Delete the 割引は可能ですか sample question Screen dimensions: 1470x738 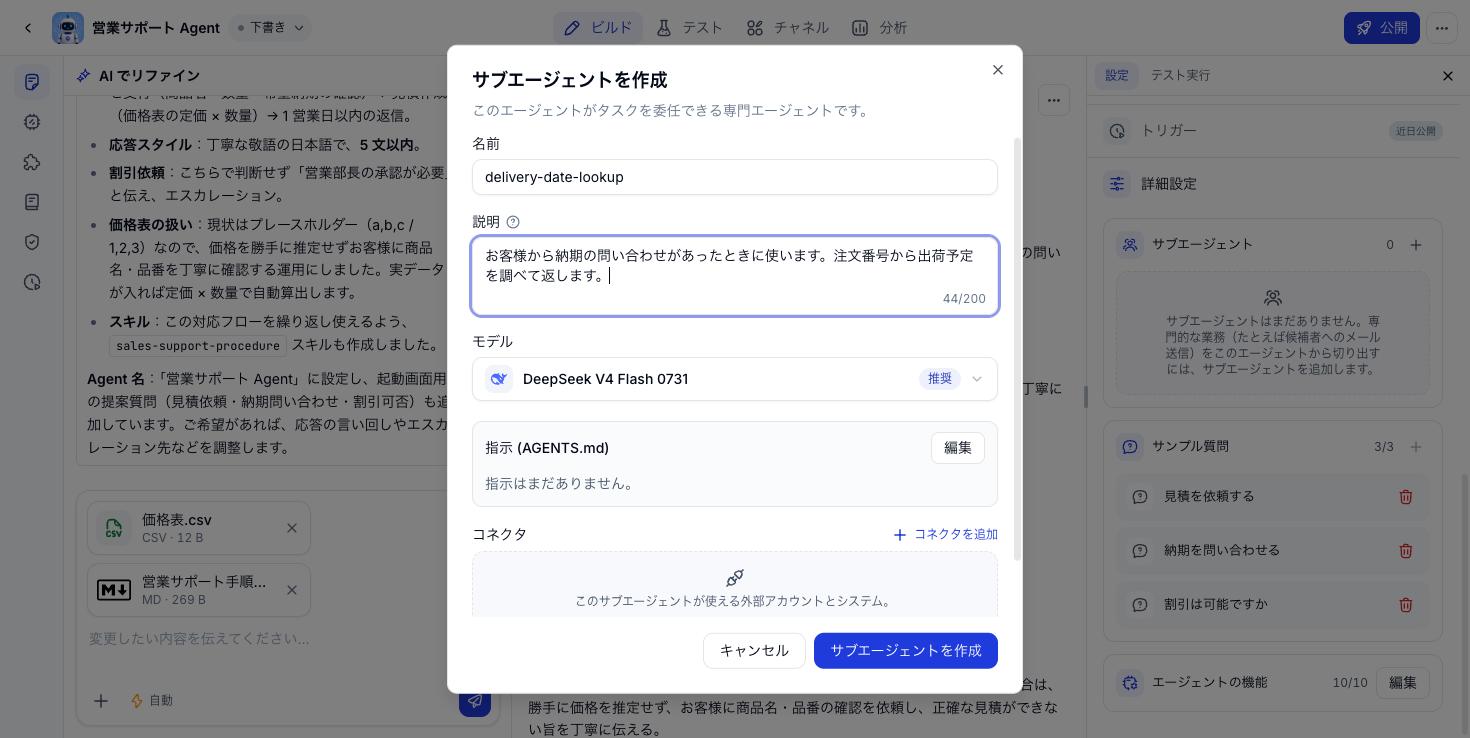coord(1405,605)
